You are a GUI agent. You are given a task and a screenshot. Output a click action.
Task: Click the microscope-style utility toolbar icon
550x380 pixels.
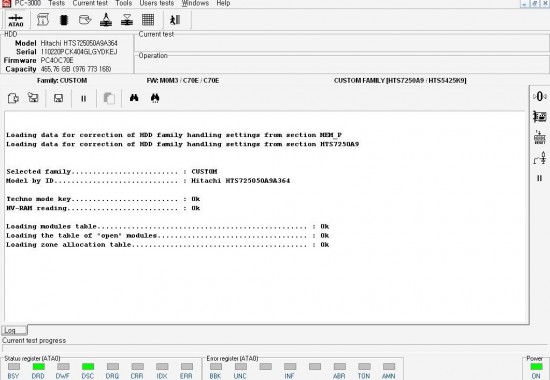pos(106,20)
